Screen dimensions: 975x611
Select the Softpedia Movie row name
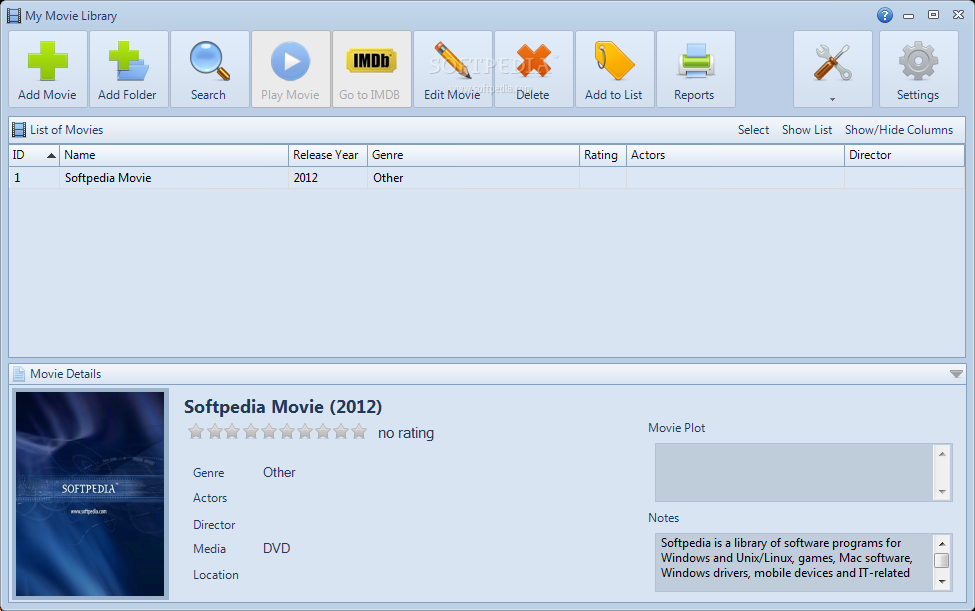click(108, 178)
